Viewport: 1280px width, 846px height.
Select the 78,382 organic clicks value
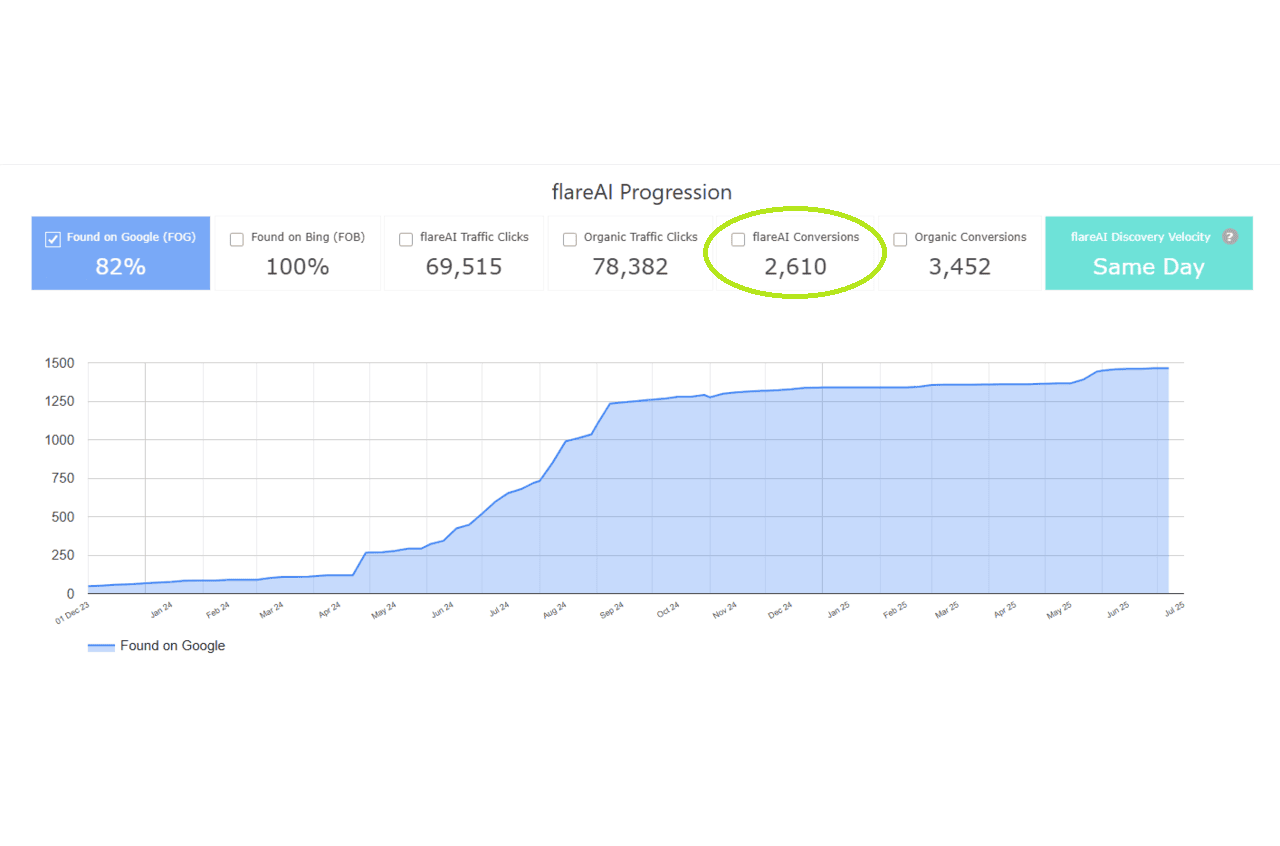[630, 267]
